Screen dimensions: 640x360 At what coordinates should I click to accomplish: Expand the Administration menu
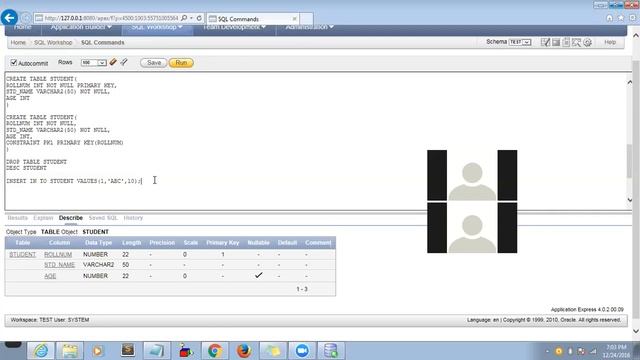click(x=309, y=28)
